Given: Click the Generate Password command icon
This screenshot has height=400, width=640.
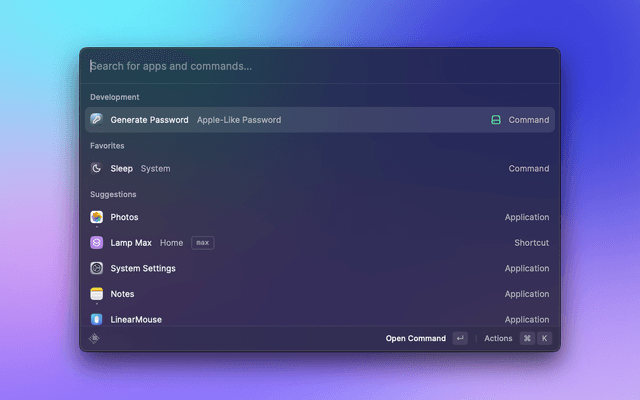Looking at the screenshot, I should coord(96,120).
